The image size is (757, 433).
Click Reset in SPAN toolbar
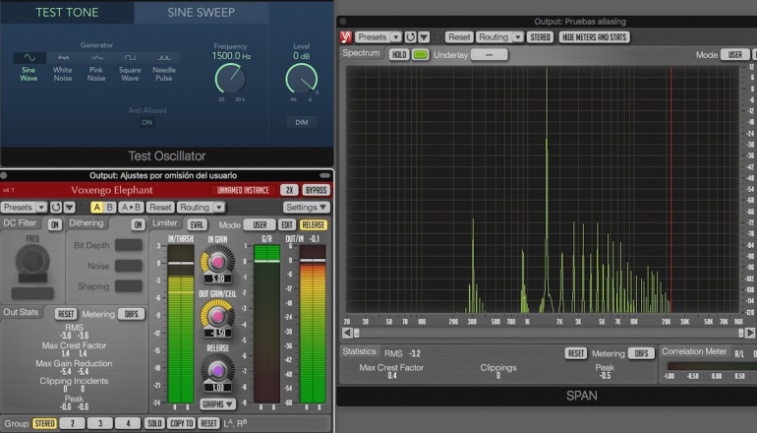[x=459, y=37]
